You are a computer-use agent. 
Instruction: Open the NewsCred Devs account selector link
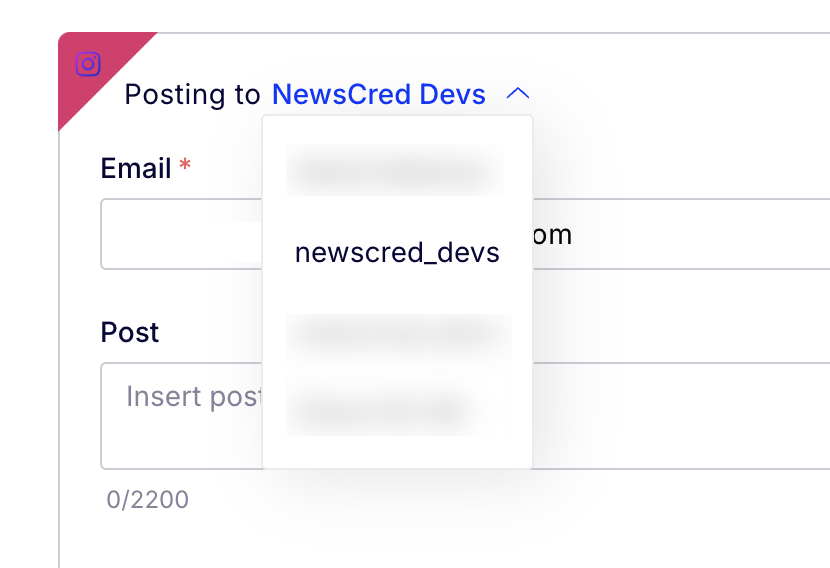pyautogui.click(x=378, y=94)
